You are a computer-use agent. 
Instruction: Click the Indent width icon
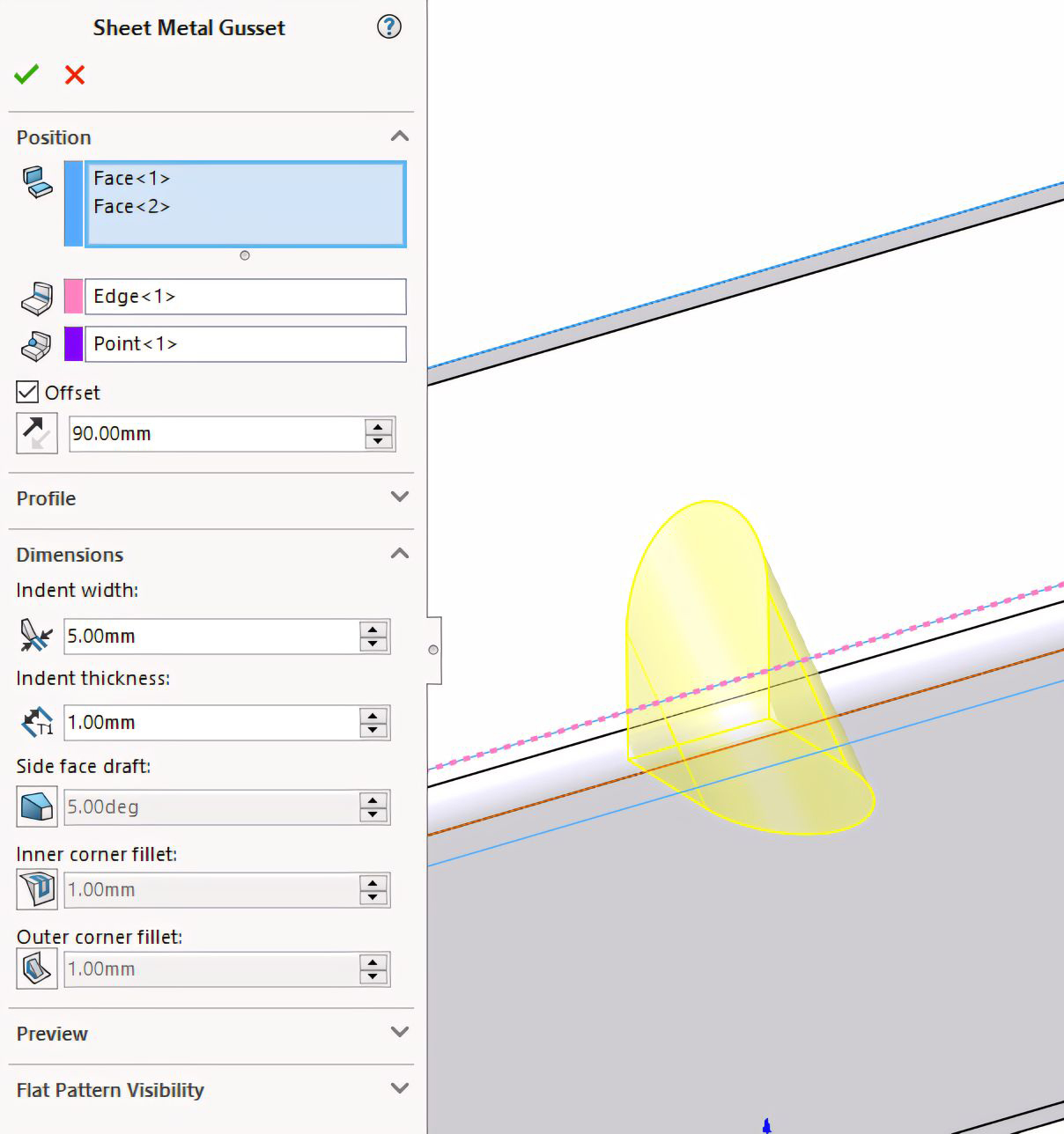37,636
